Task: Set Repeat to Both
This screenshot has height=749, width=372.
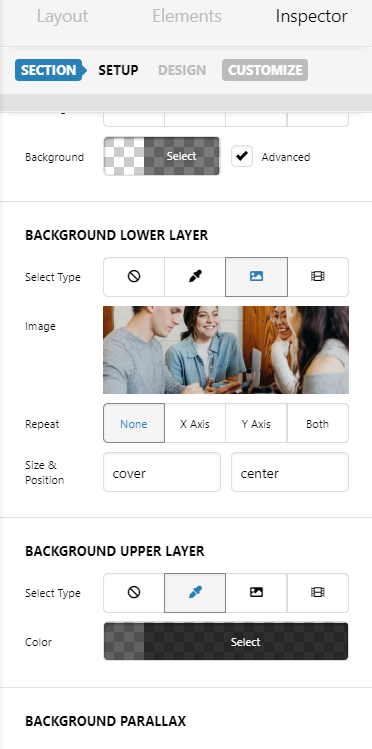Action: click(318, 424)
